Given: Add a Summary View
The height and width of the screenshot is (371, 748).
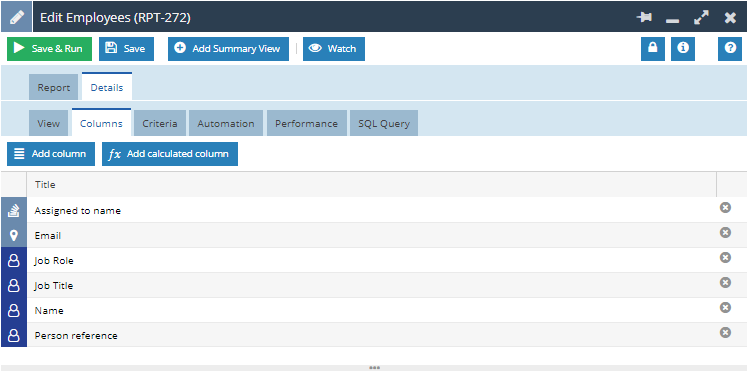Looking at the screenshot, I should pos(228,49).
